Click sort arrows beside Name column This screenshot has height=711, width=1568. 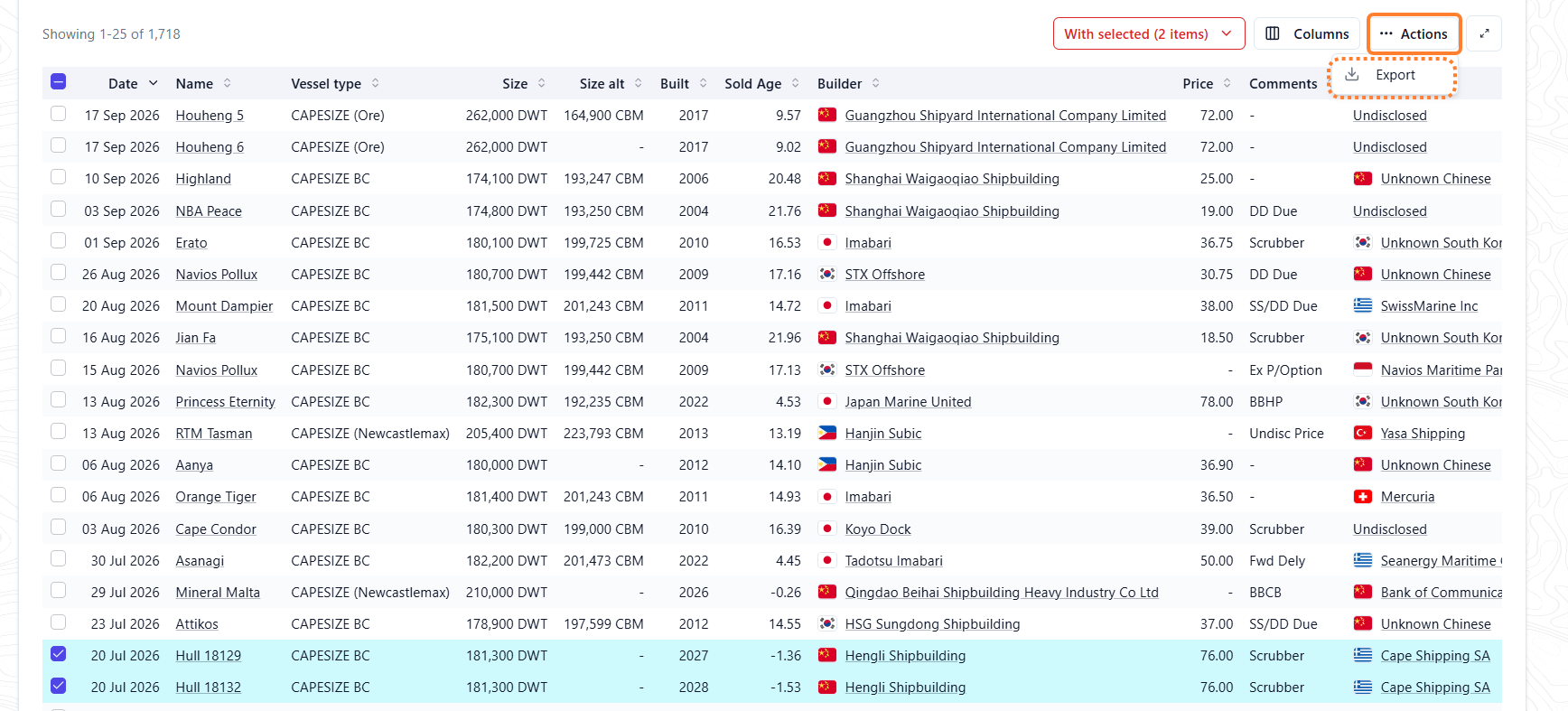228,83
